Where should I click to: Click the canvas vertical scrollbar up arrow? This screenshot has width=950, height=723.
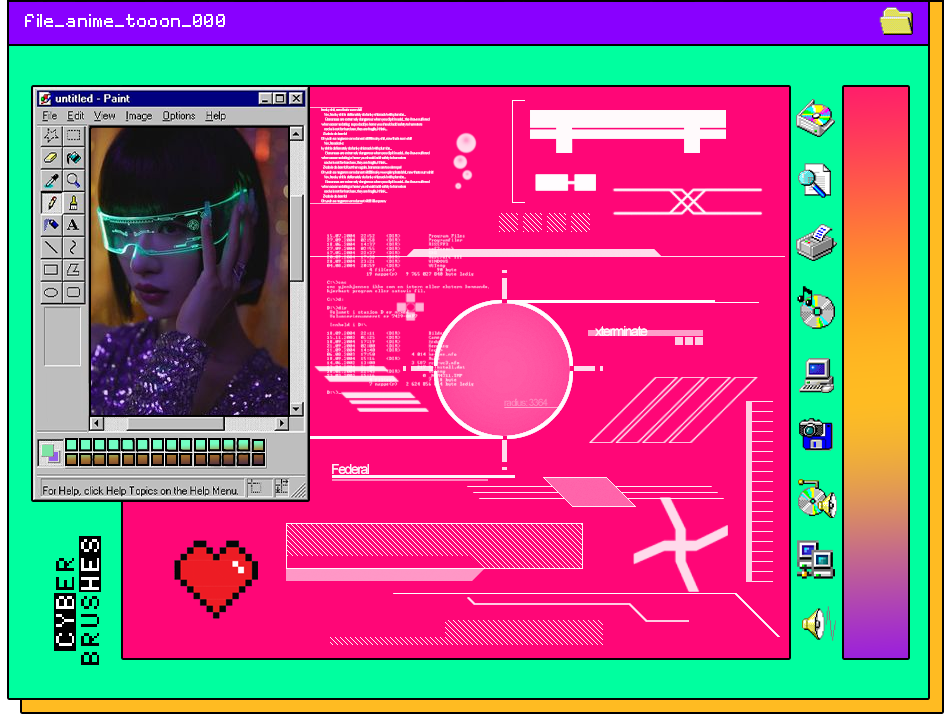click(296, 133)
